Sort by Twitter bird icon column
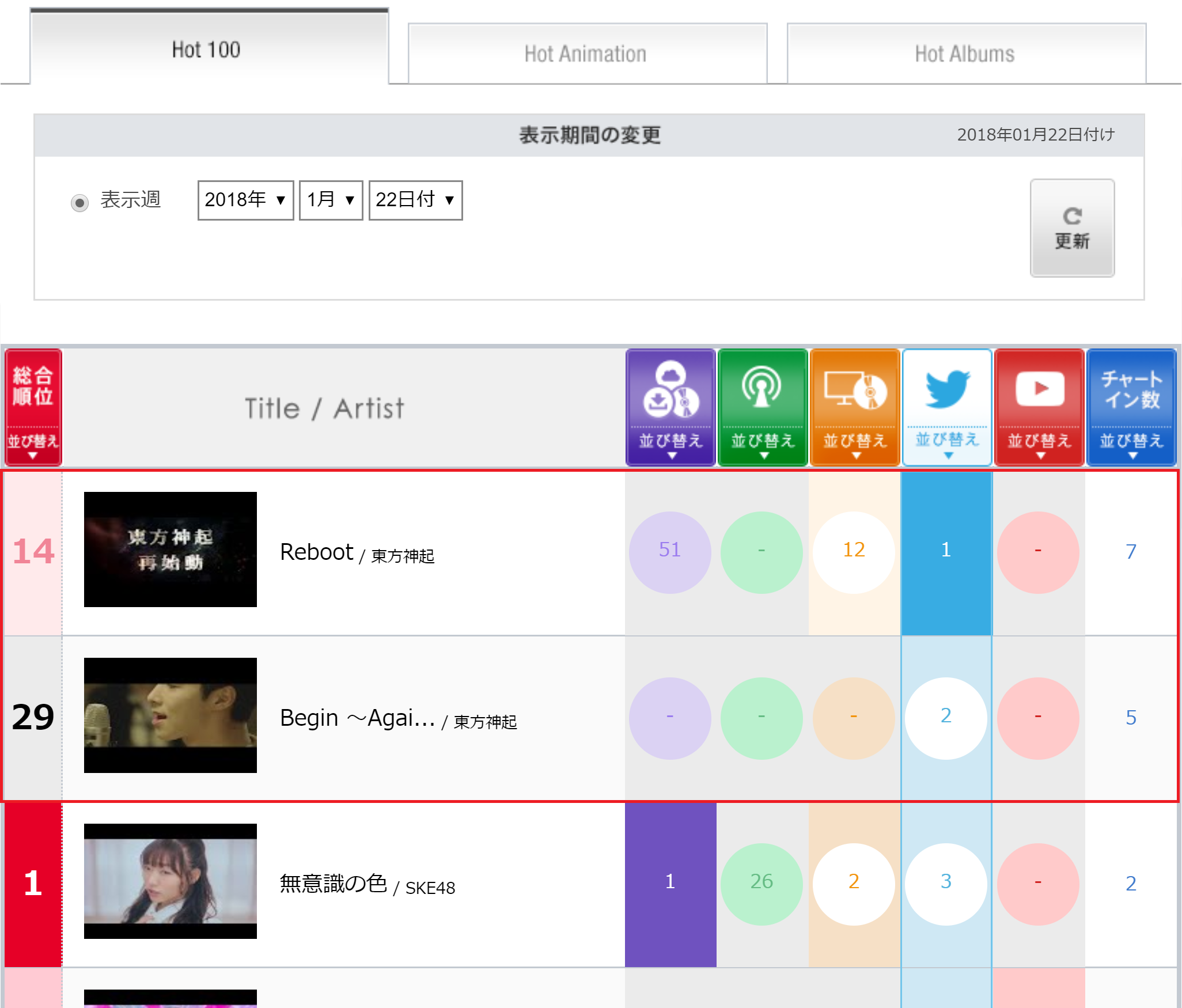Screen dimensions: 1182x1008 click(x=946, y=407)
